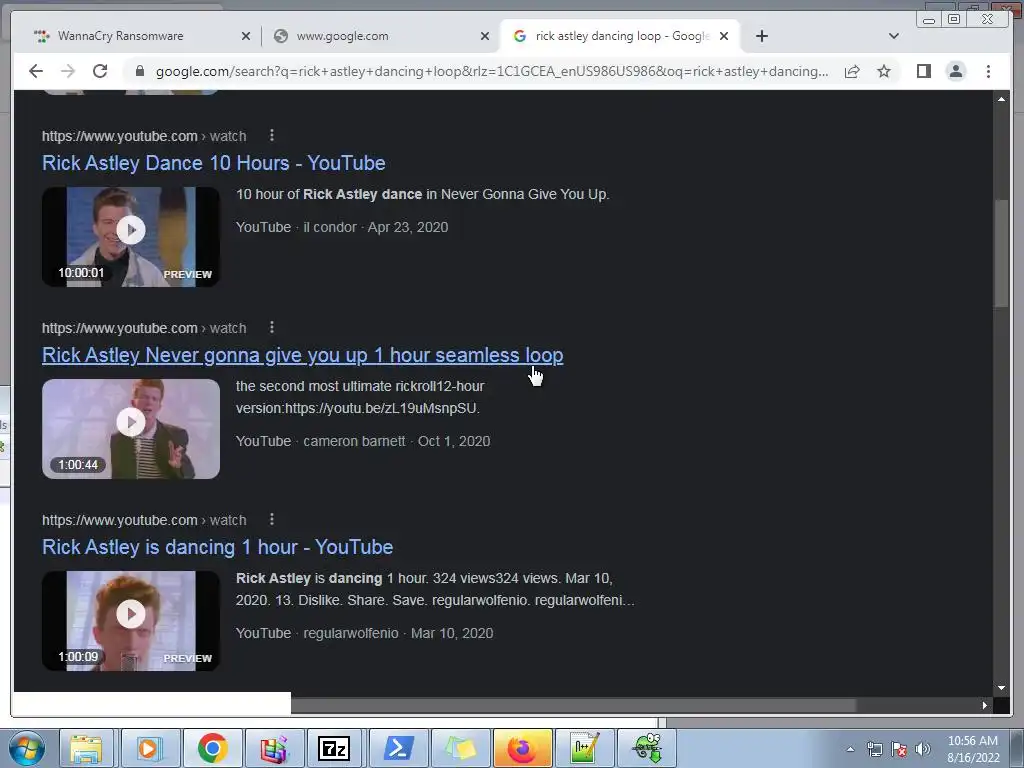The image size is (1024, 768).
Task: Click the vertical scrollbar up arrow
Action: point(1001,99)
